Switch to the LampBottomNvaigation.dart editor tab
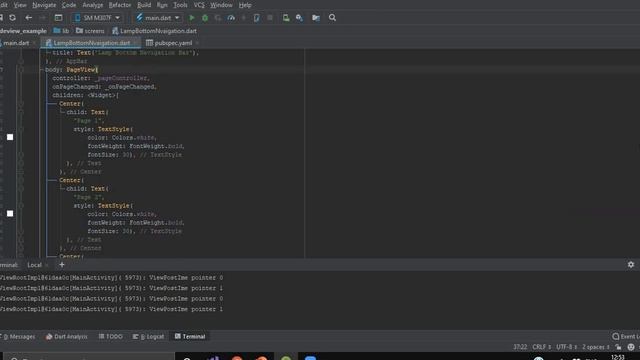Viewport: 640px width, 360px height. pyautogui.click(x=91, y=43)
